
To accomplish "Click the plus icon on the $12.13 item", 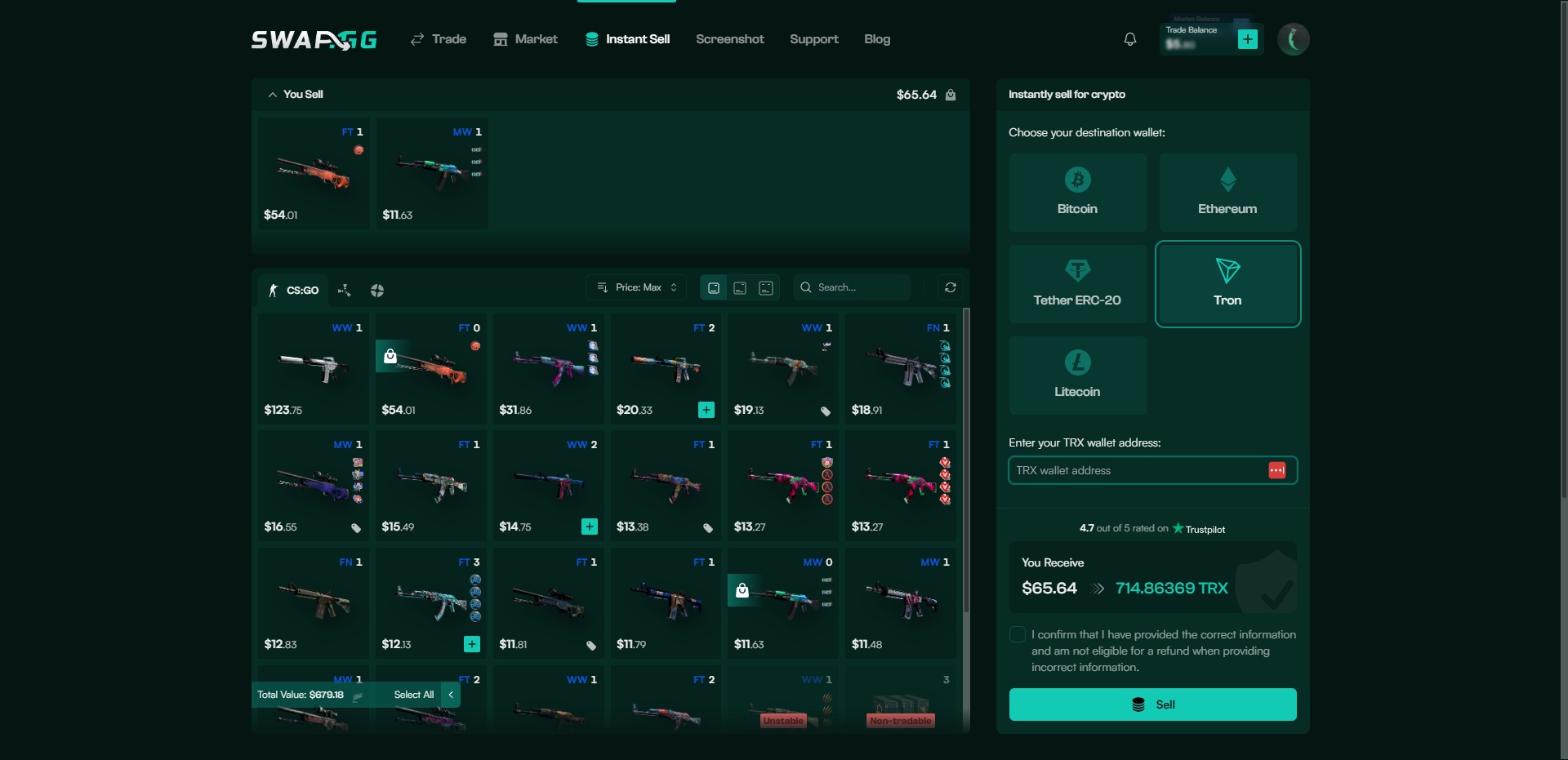I will 472,644.
